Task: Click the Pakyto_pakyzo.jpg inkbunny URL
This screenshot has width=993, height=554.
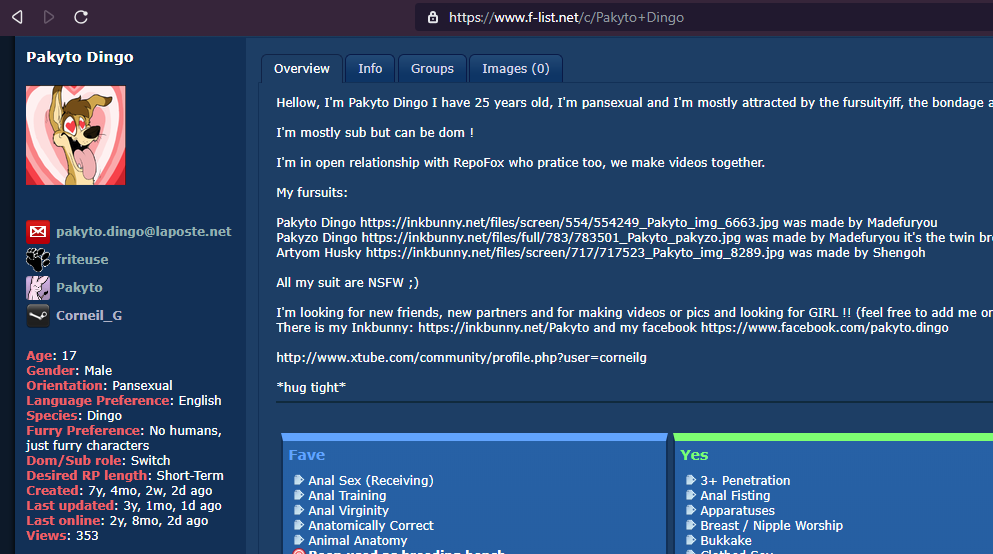Action: coord(551,238)
